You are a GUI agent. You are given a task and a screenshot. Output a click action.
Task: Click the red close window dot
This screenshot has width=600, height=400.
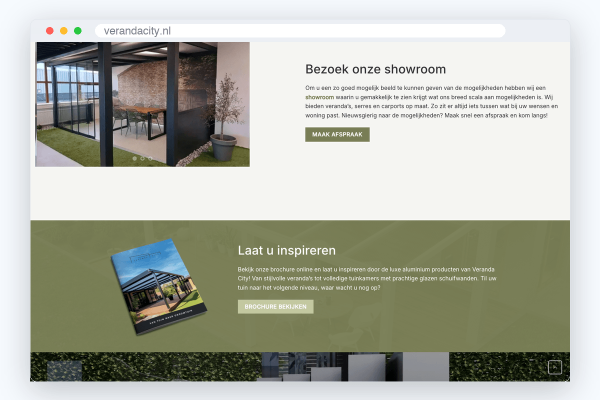click(x=50, y=31)
